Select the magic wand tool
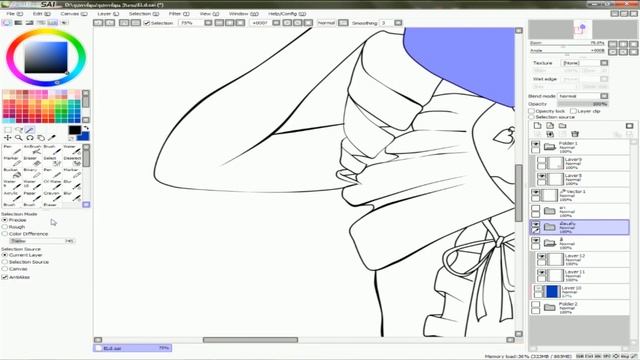The width and height of the screenshot is (640, 360). pos(30,130)
